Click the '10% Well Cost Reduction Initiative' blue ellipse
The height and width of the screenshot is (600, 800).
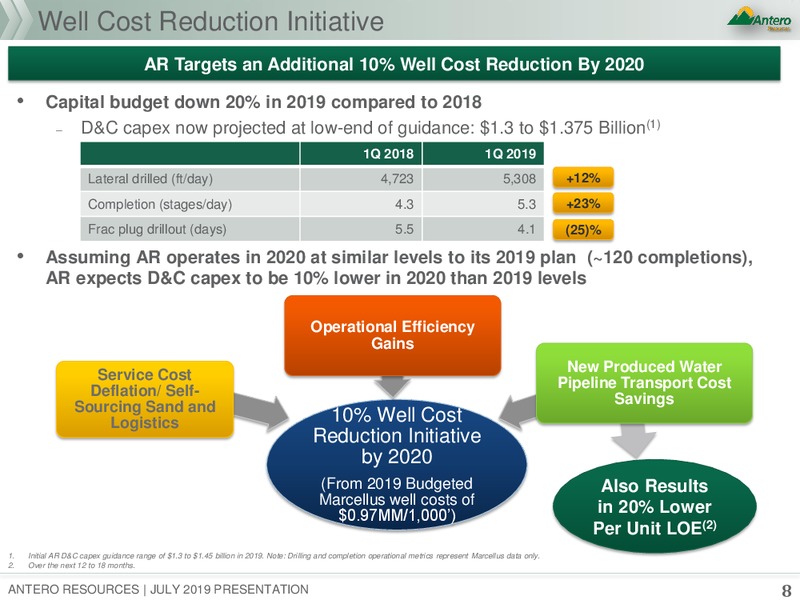coord(397,464)
